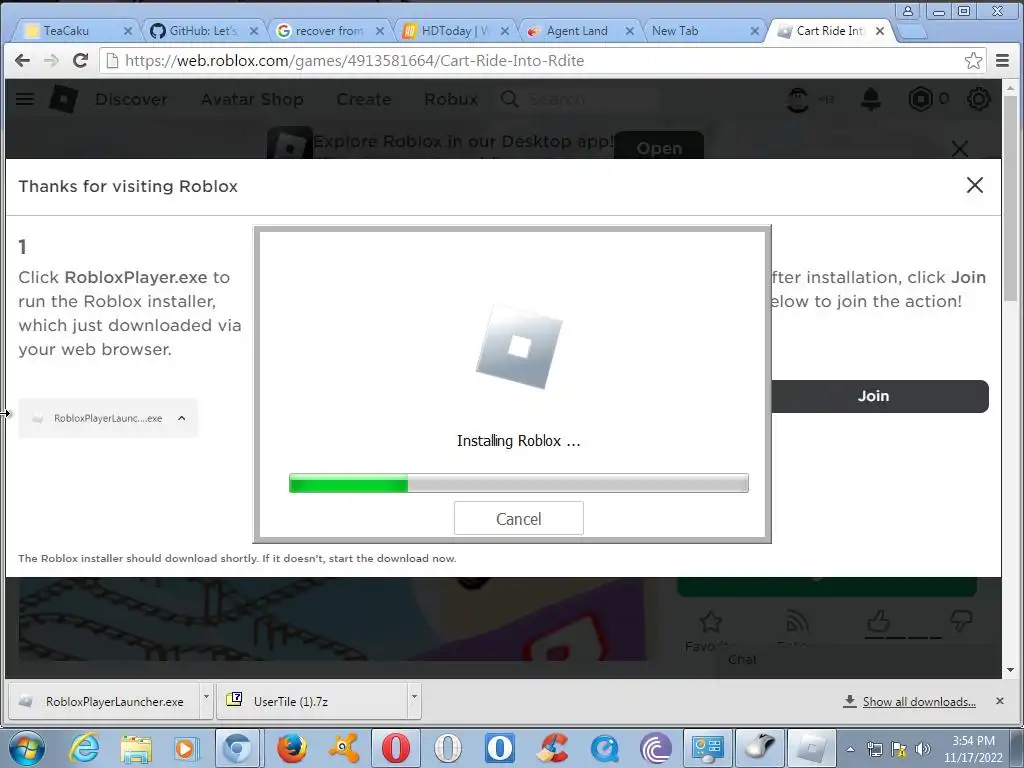Open Roblox sidebar hamburger menu

pos(25,99)
